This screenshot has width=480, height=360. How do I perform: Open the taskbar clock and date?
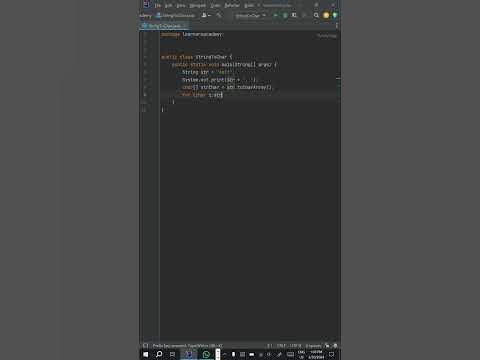tap(316, 354)
